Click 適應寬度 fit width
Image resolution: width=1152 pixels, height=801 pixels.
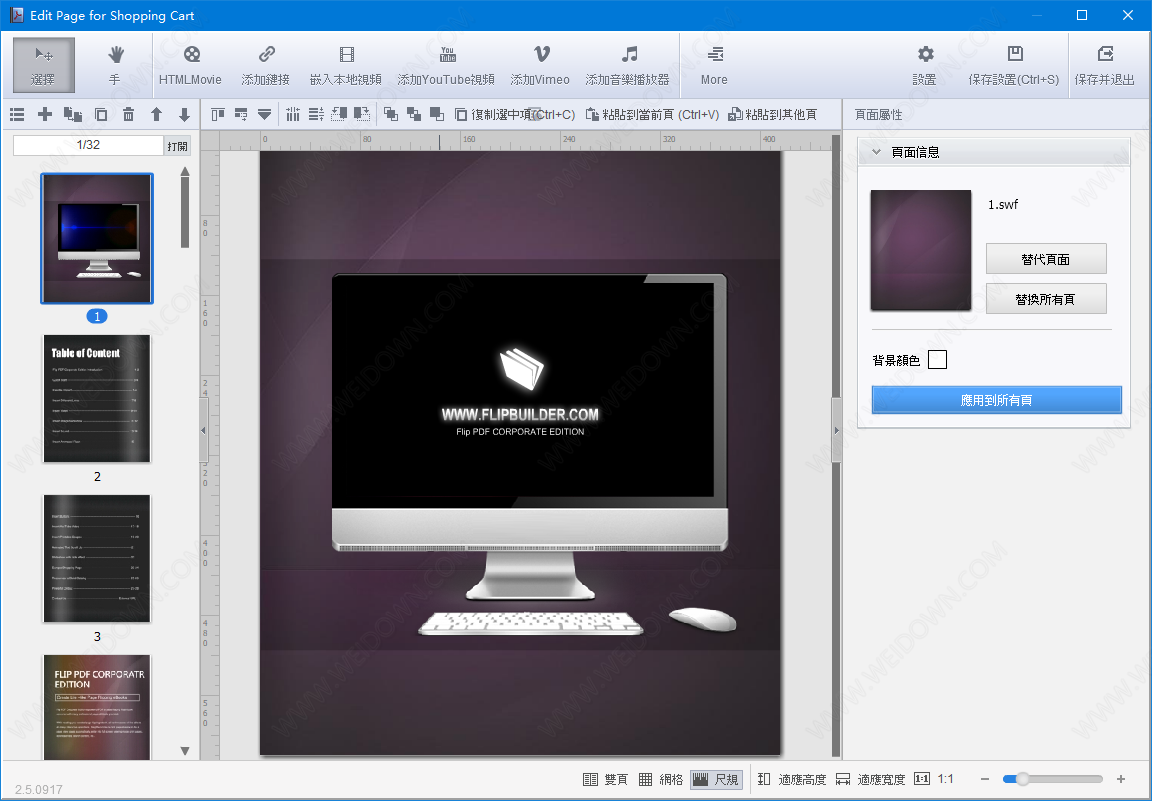click(871, 780)
